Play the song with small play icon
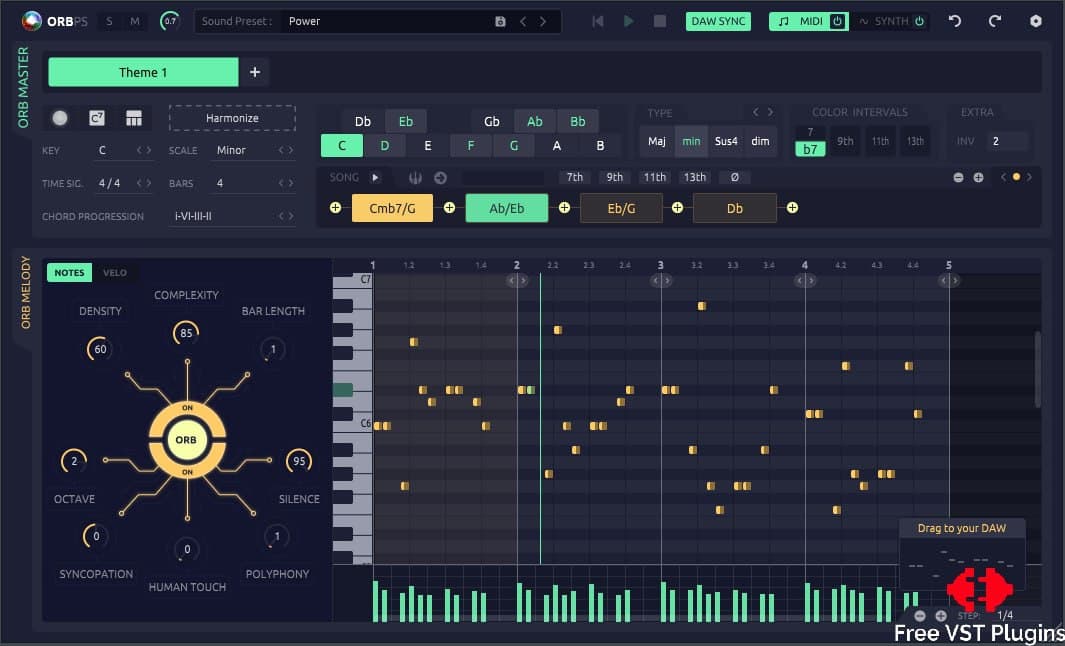Image resolution: width=1065 pixels, height=646 pixels. [x=374, y=177]
